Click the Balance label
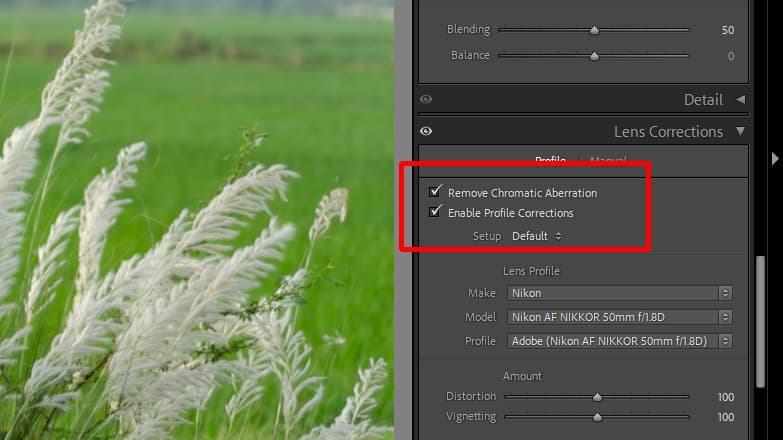The image size is (783, 440). (x=470, y=55)
